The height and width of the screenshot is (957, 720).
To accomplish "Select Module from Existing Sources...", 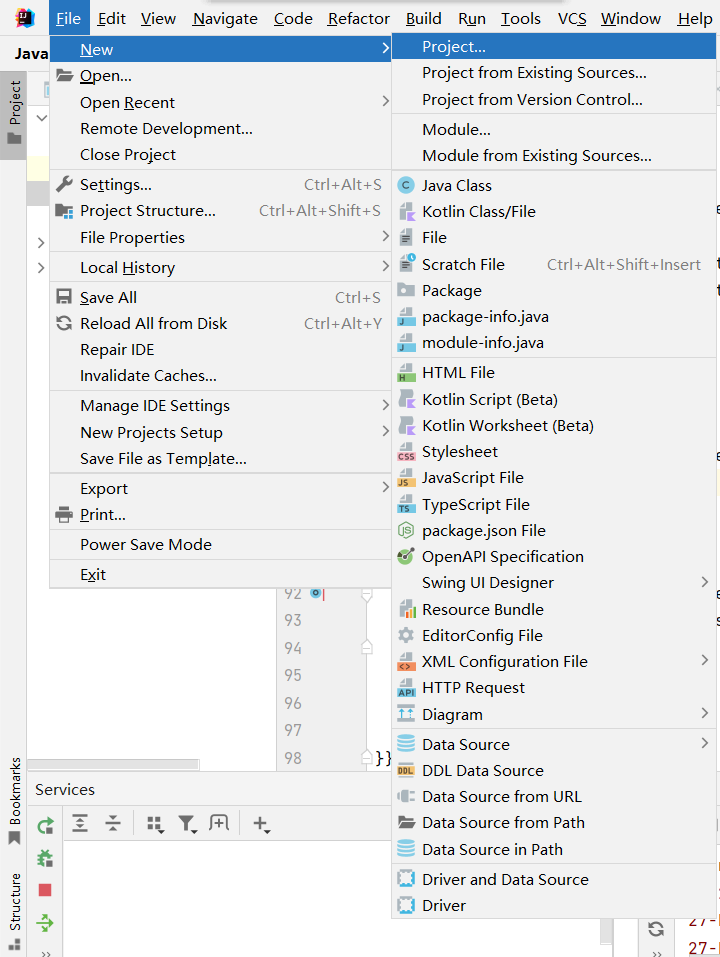I will point(553,156).
